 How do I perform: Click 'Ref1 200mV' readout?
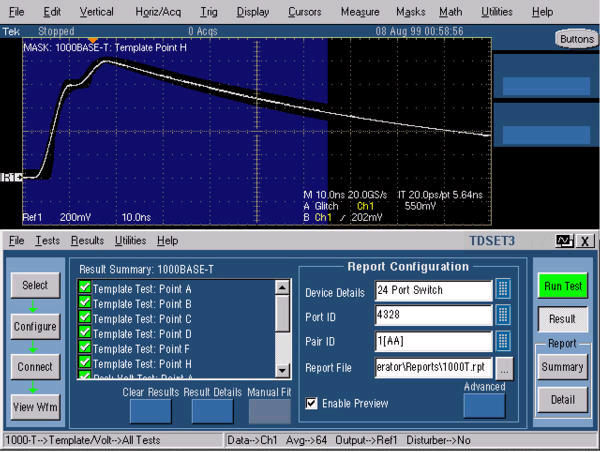coord(57,217)
